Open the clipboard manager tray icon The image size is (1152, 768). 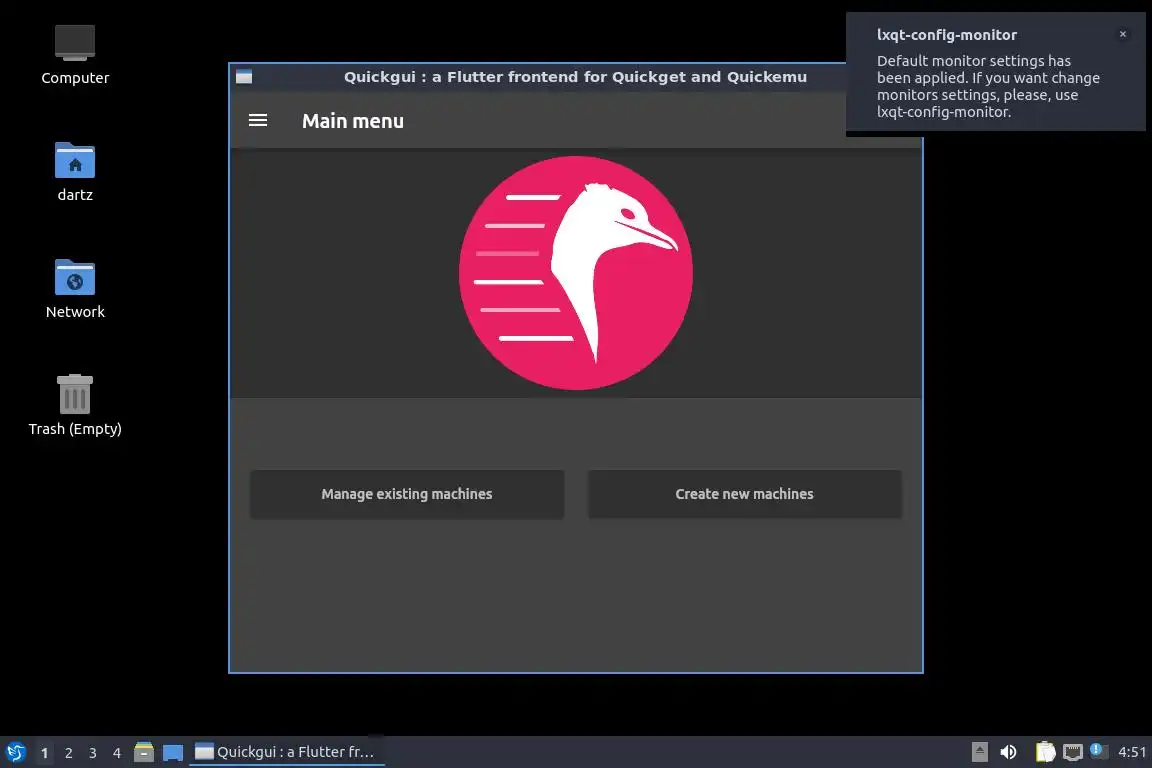point(1045,752)
